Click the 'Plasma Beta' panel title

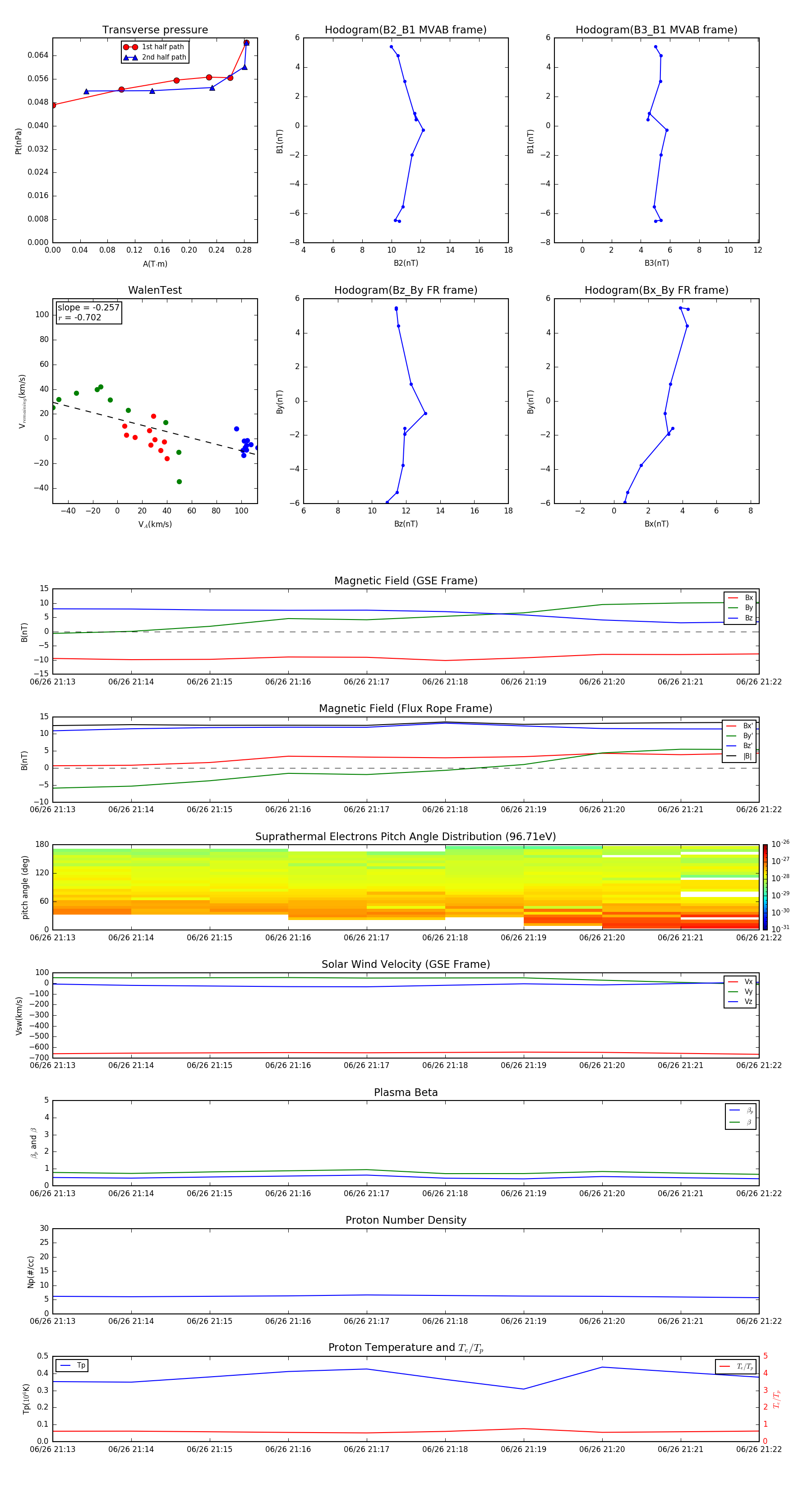406,1093
